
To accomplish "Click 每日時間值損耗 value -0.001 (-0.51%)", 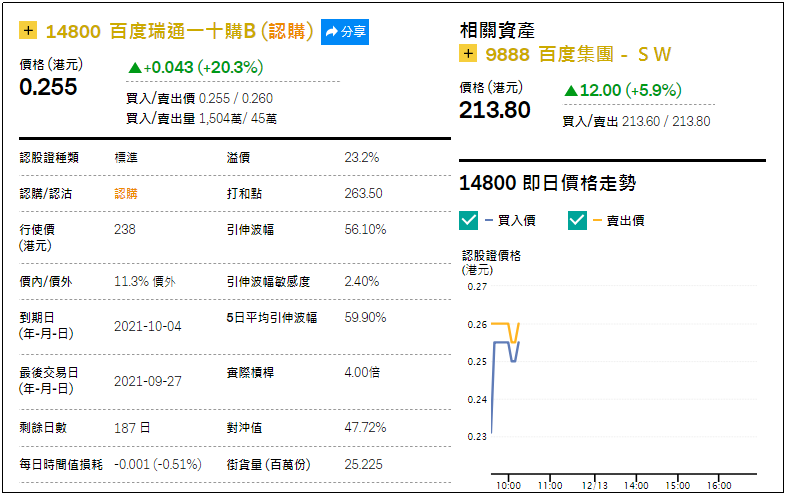I will pos(158,464).
